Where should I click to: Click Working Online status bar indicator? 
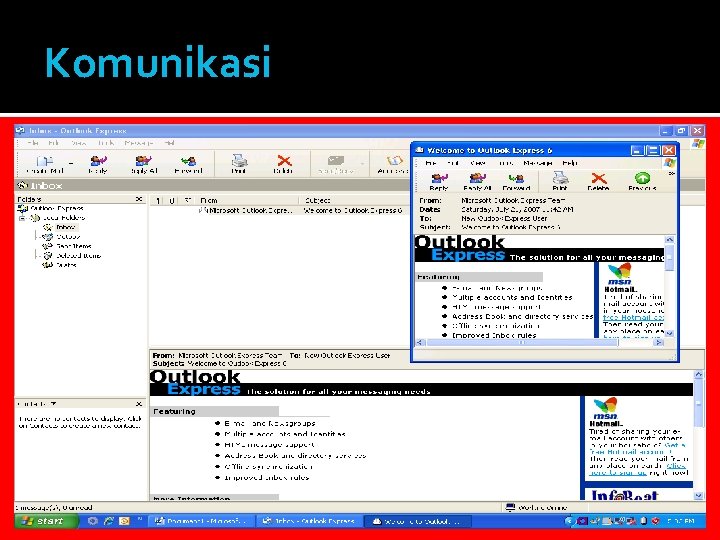(536, 507)
